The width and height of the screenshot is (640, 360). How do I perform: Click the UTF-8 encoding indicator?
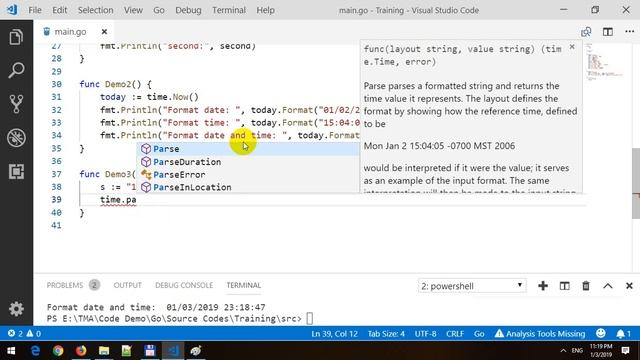point(425,333)
